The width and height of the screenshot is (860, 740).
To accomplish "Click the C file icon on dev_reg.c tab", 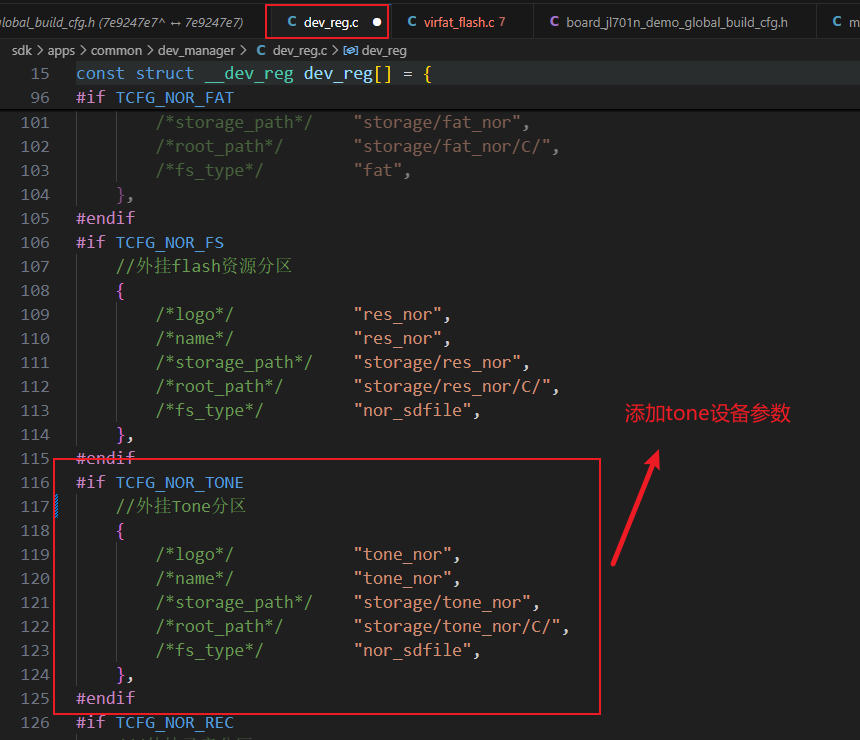I will coord(292,21).
